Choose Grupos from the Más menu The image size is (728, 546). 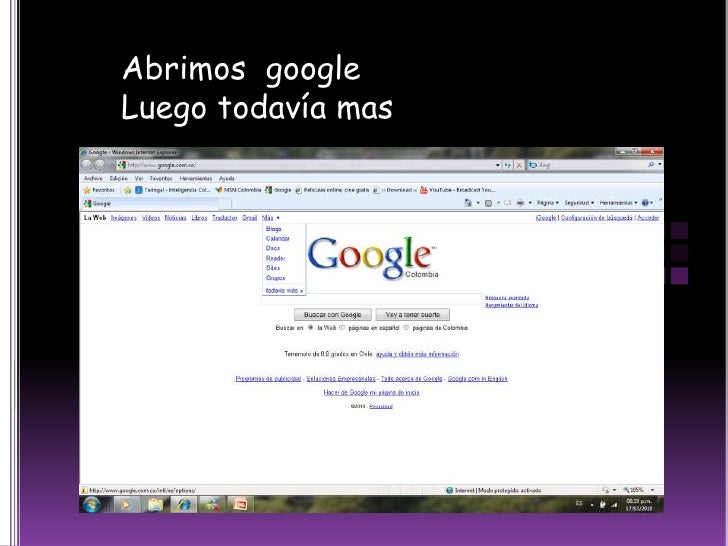275,278
